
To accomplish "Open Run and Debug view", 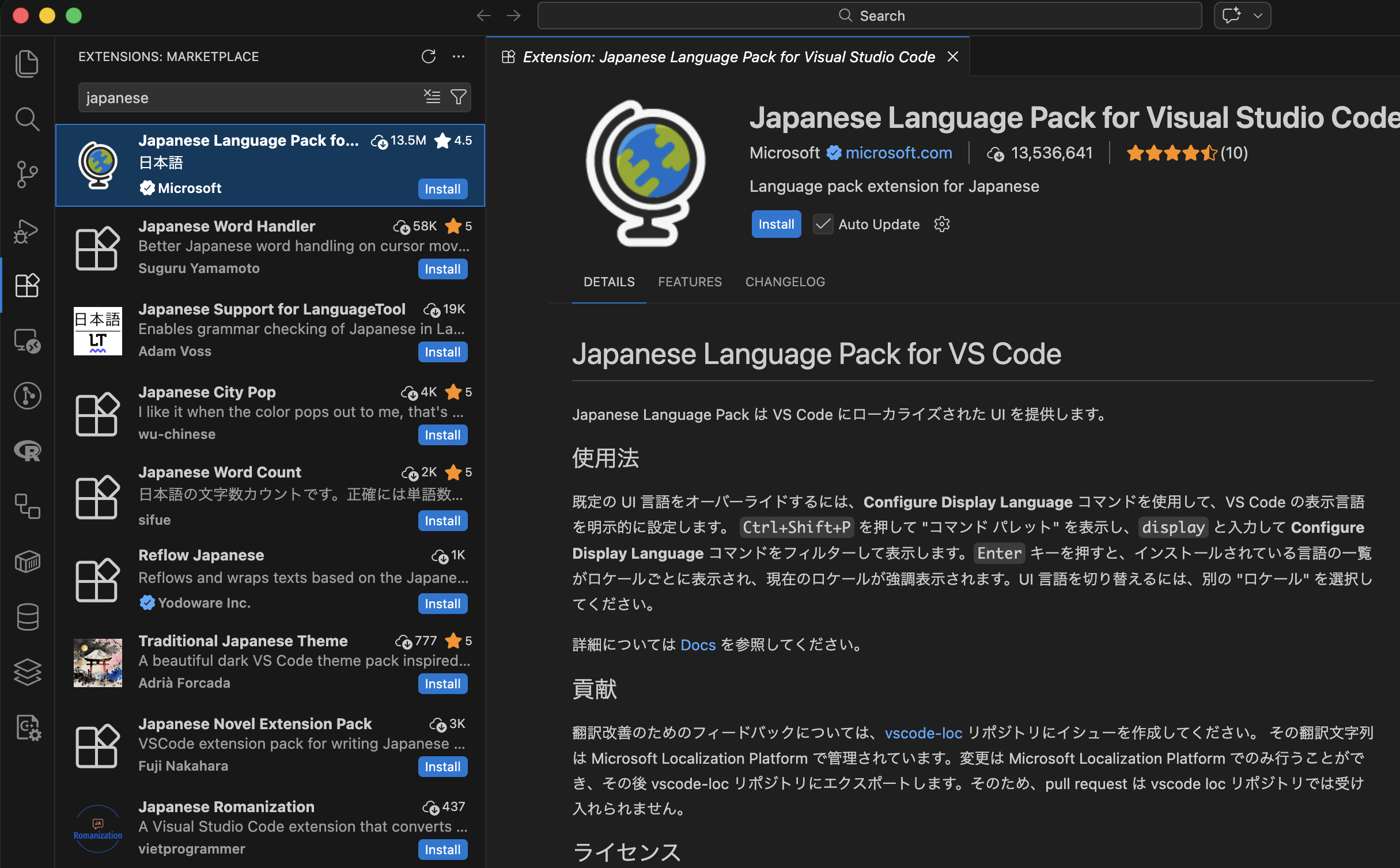I will tap(27, 230).
